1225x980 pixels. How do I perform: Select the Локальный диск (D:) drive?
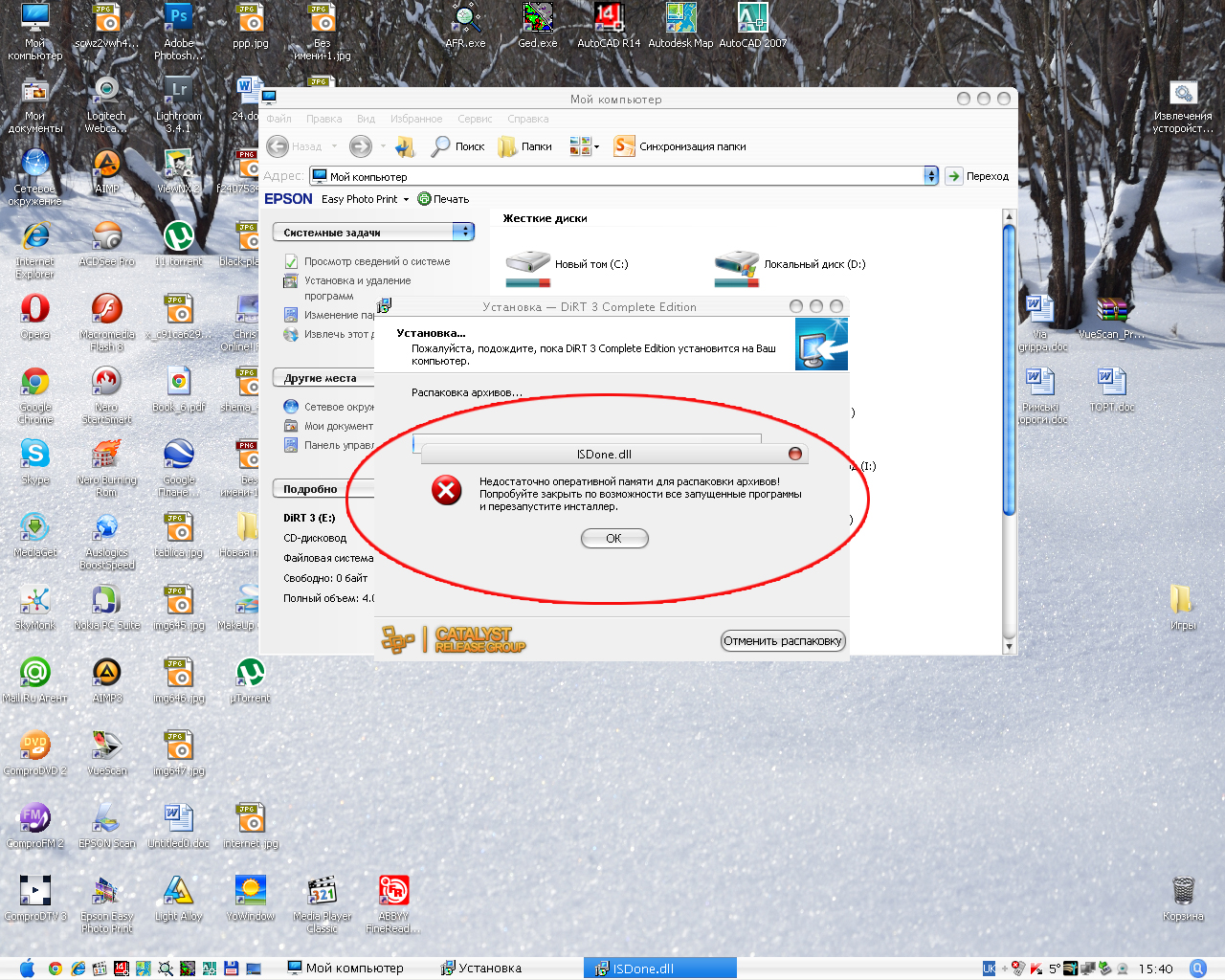790,267
